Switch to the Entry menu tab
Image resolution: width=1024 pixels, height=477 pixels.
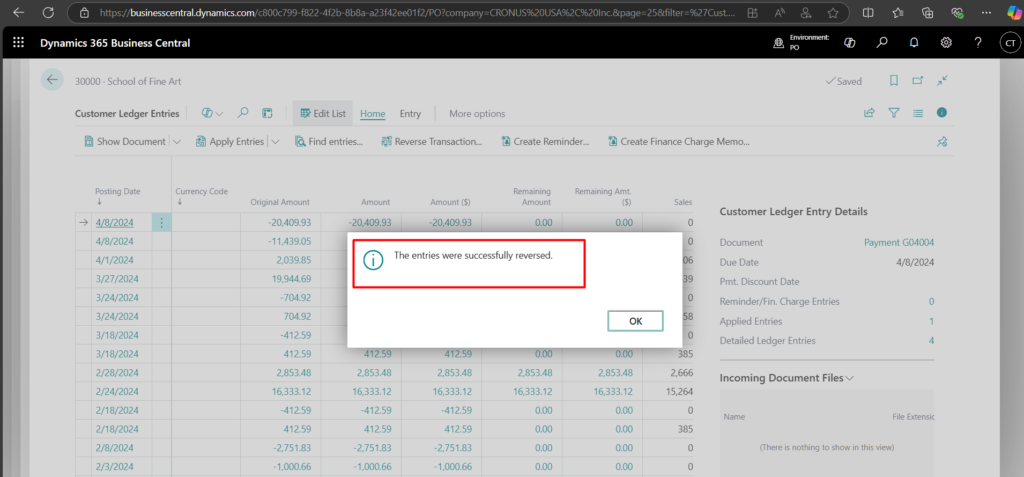pyautogui.click(x=410, y=114)
